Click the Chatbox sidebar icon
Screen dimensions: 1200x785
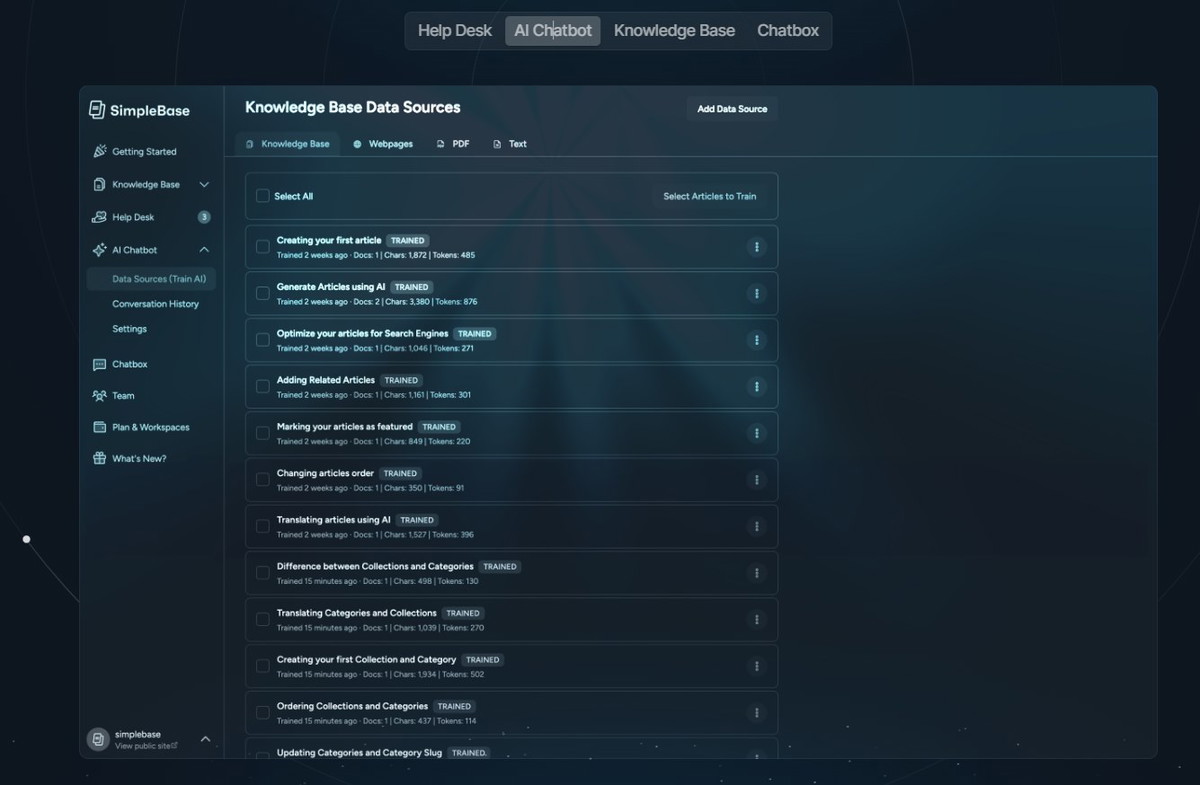pyautogui.click(x=99, y=365)
